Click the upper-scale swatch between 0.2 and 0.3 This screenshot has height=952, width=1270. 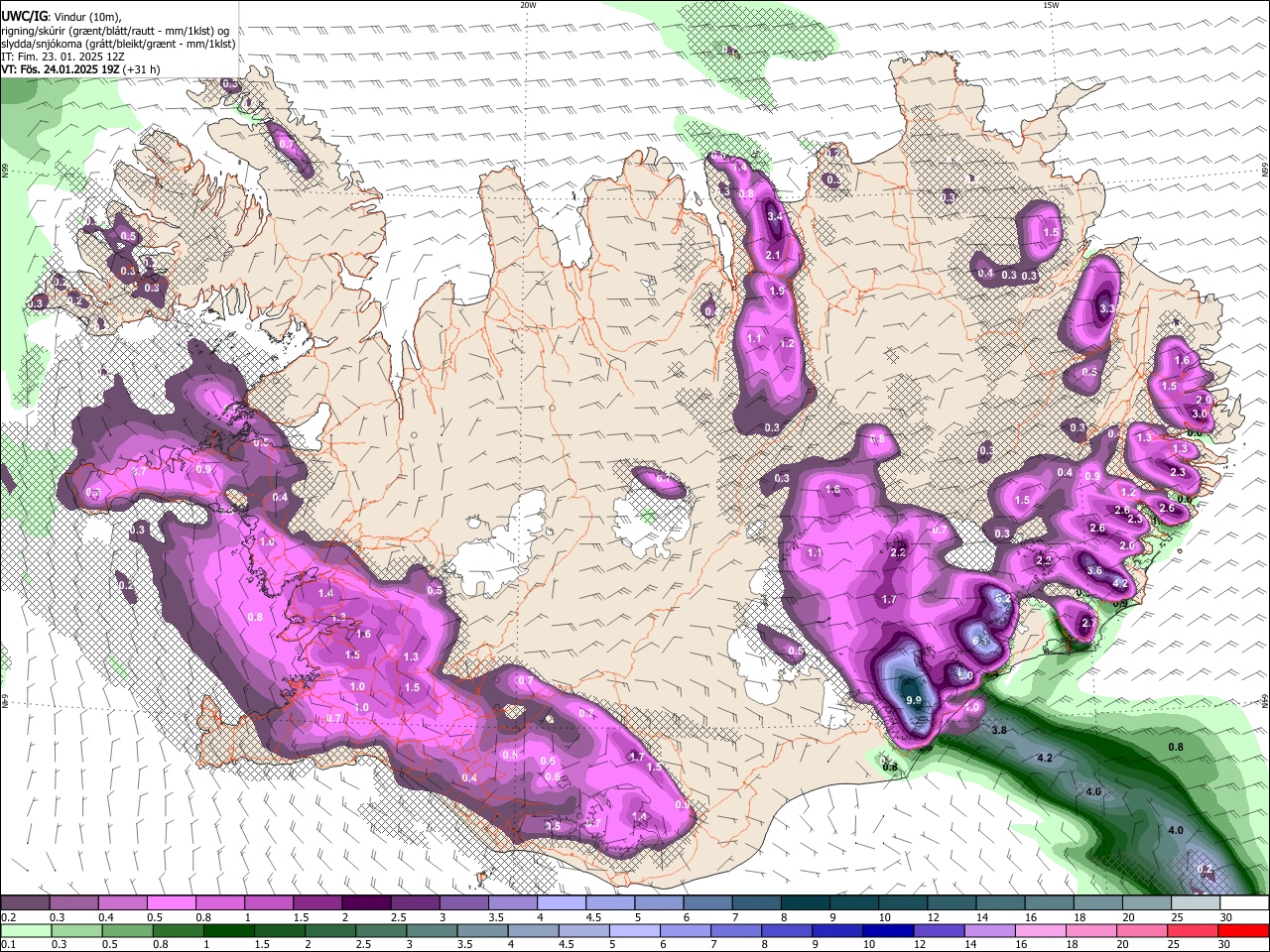tap(27, 903)
